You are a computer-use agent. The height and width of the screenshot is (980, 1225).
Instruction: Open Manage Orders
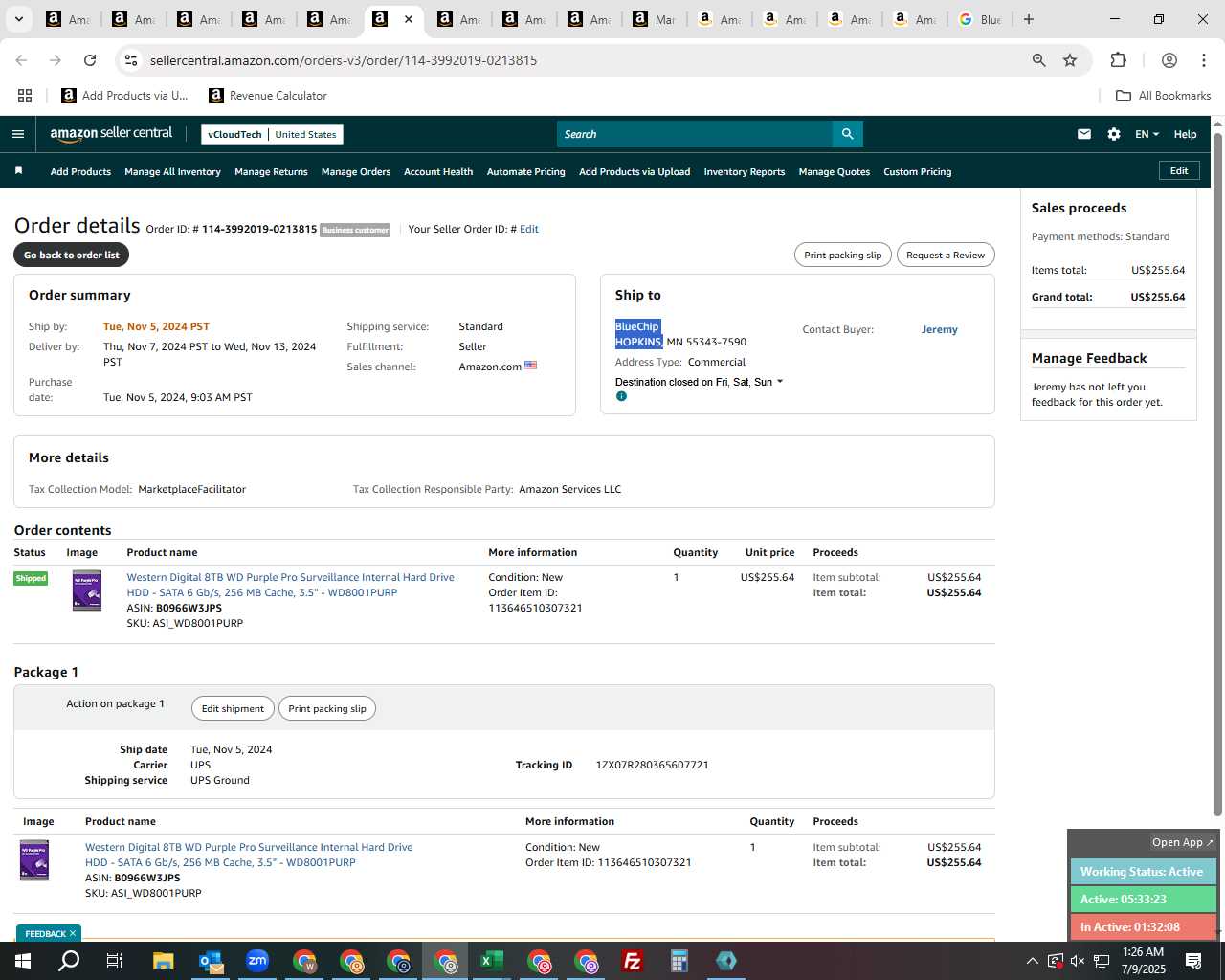coord(356,171)
